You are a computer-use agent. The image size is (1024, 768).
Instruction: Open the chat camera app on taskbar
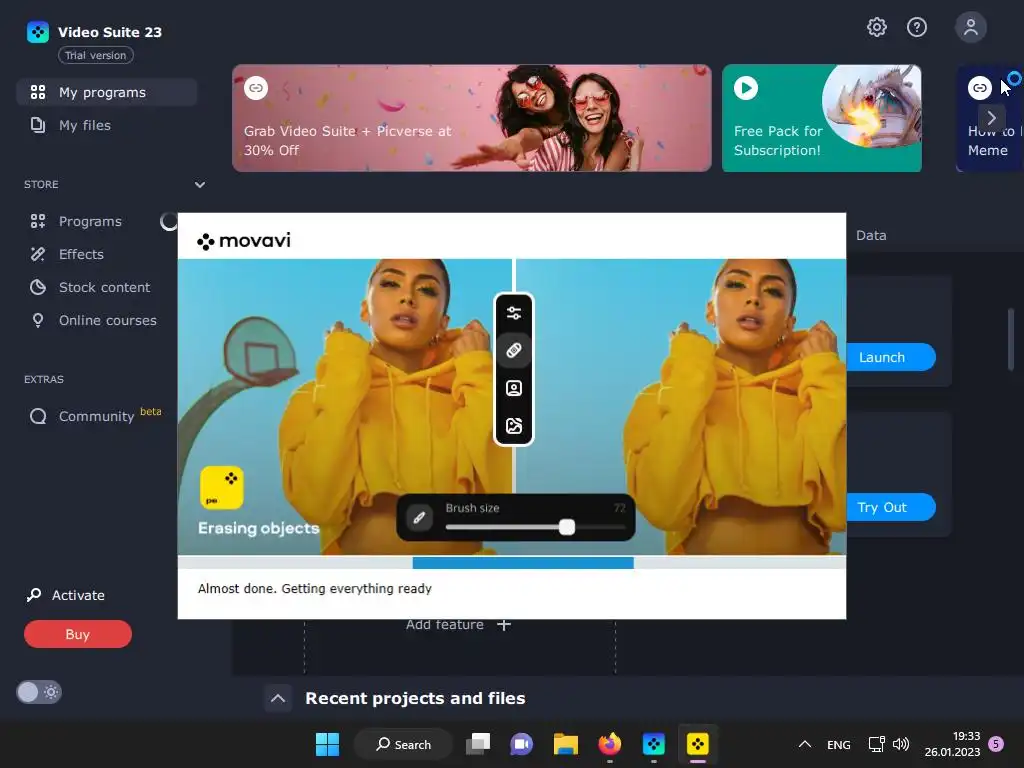click(521, 744)
